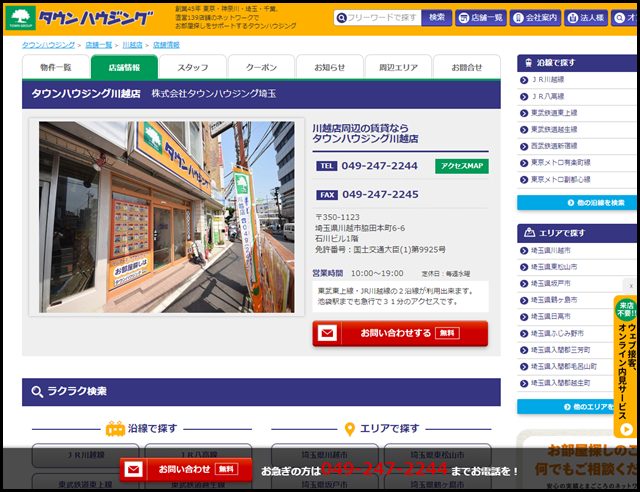
Task: Open the 埼玉県東松山市 sidebar link
Action: pyautogui.click(x=554, y=267)
